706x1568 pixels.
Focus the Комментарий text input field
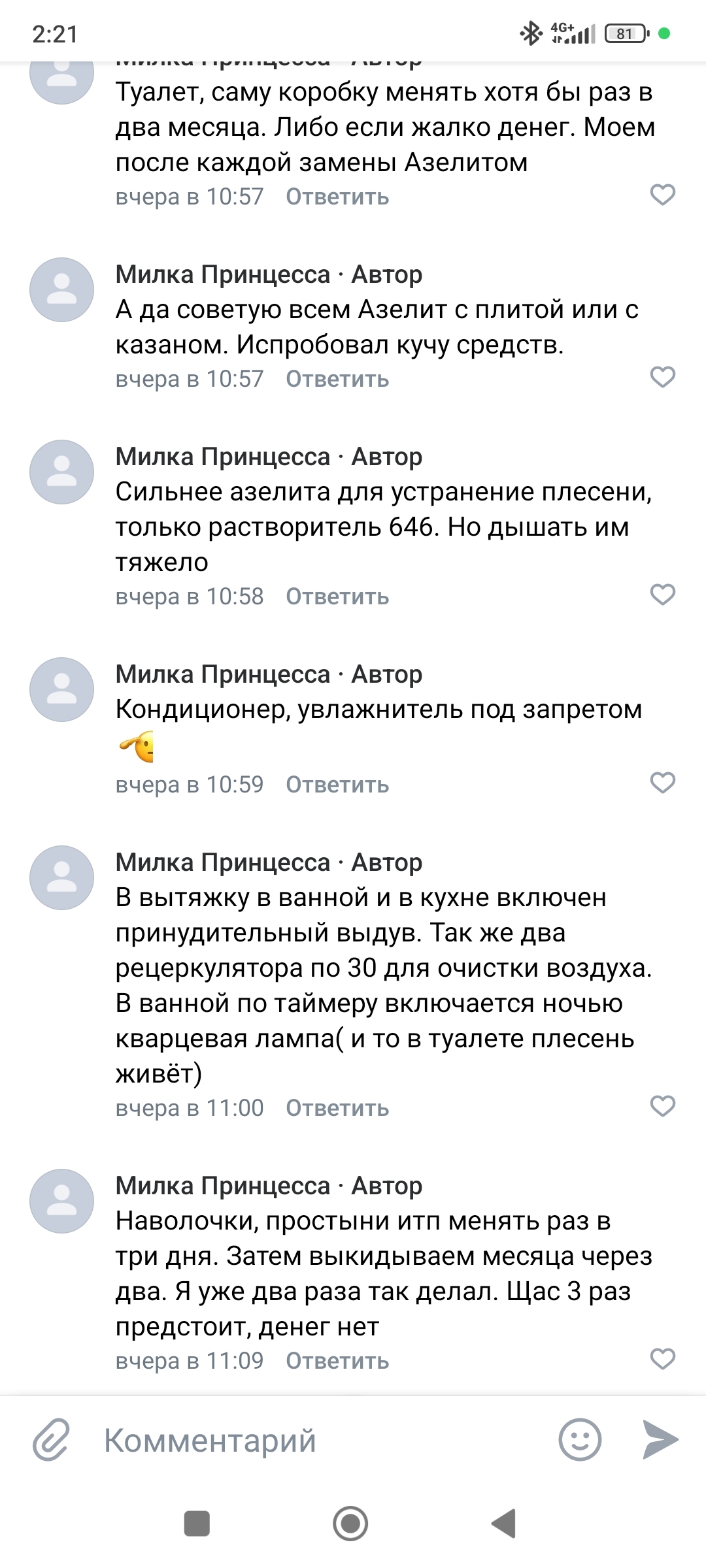[320, 1441]
